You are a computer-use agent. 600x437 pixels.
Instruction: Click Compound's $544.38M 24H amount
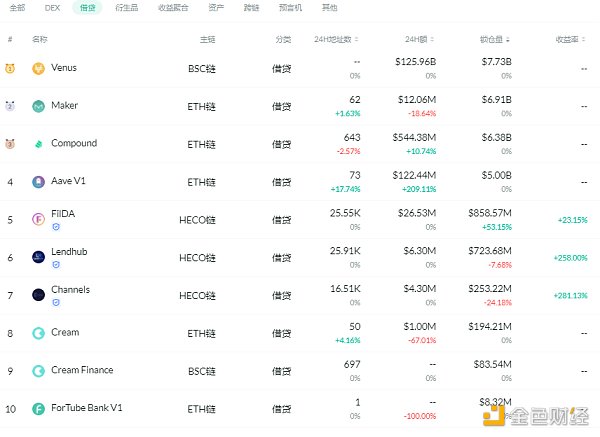(414, 137)
